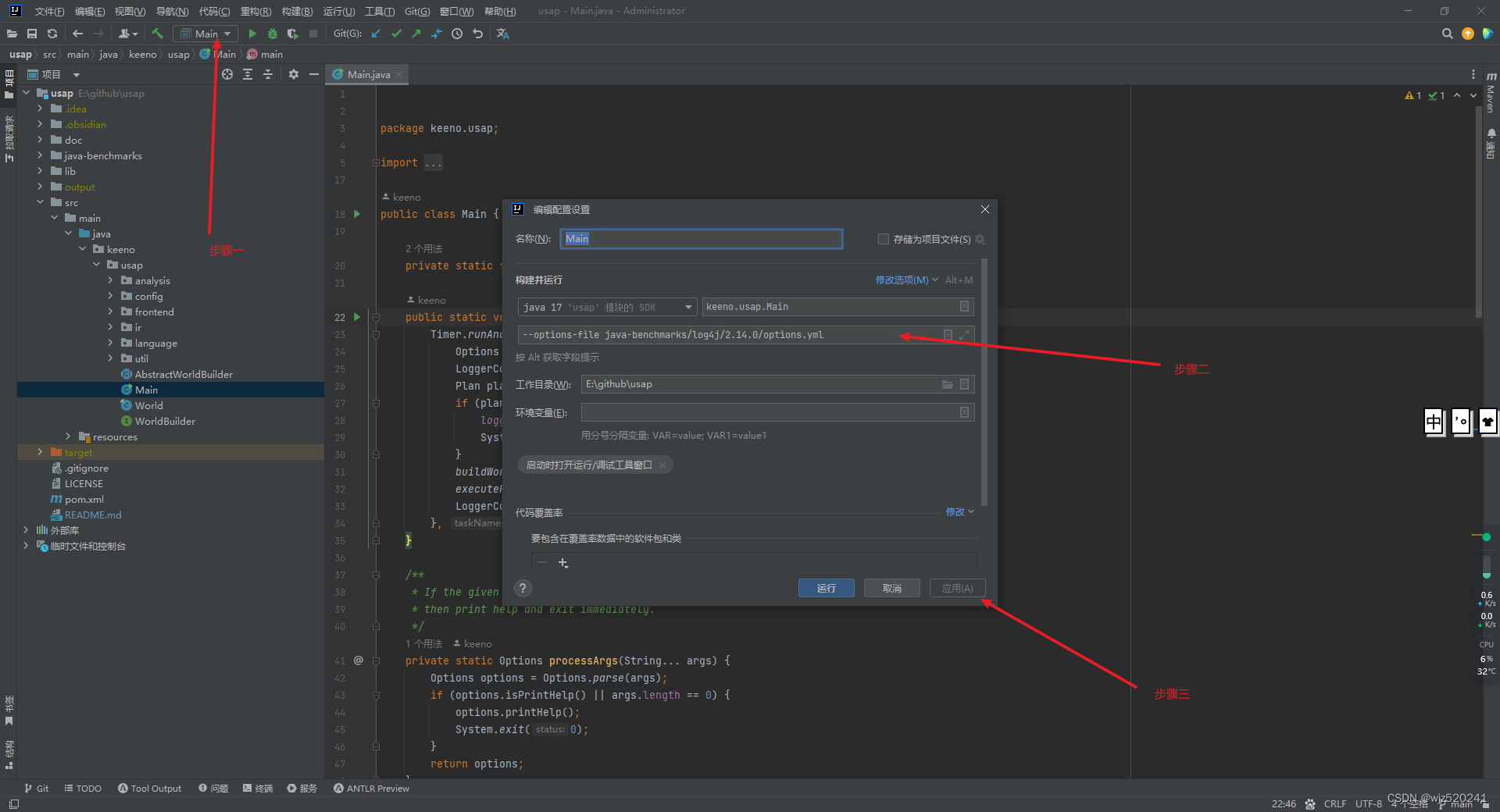The image size is (1500, 812).
Task: Select the Main.java editor tab
Action: 368,74
